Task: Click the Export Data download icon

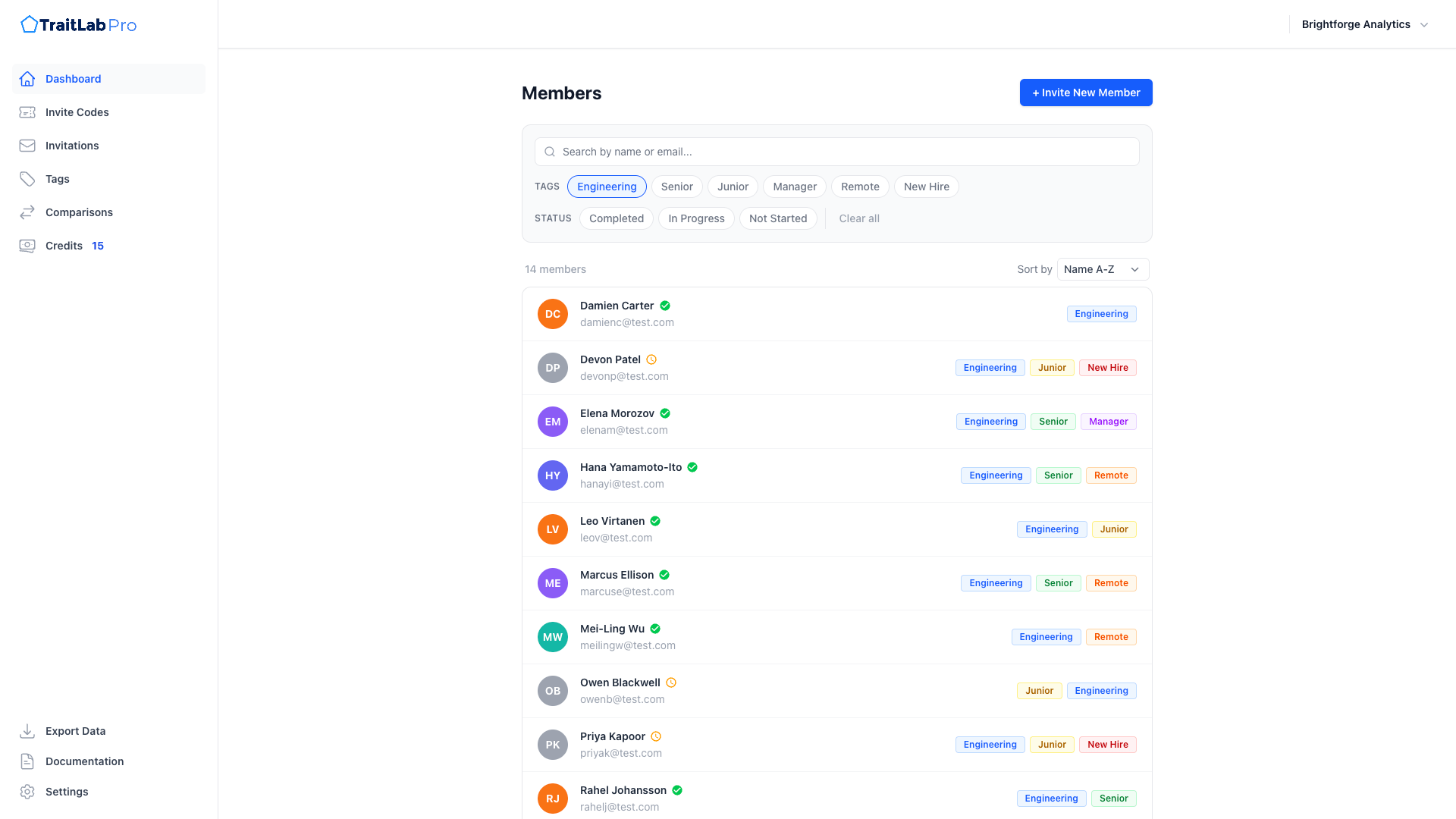Action: point(27,731)
